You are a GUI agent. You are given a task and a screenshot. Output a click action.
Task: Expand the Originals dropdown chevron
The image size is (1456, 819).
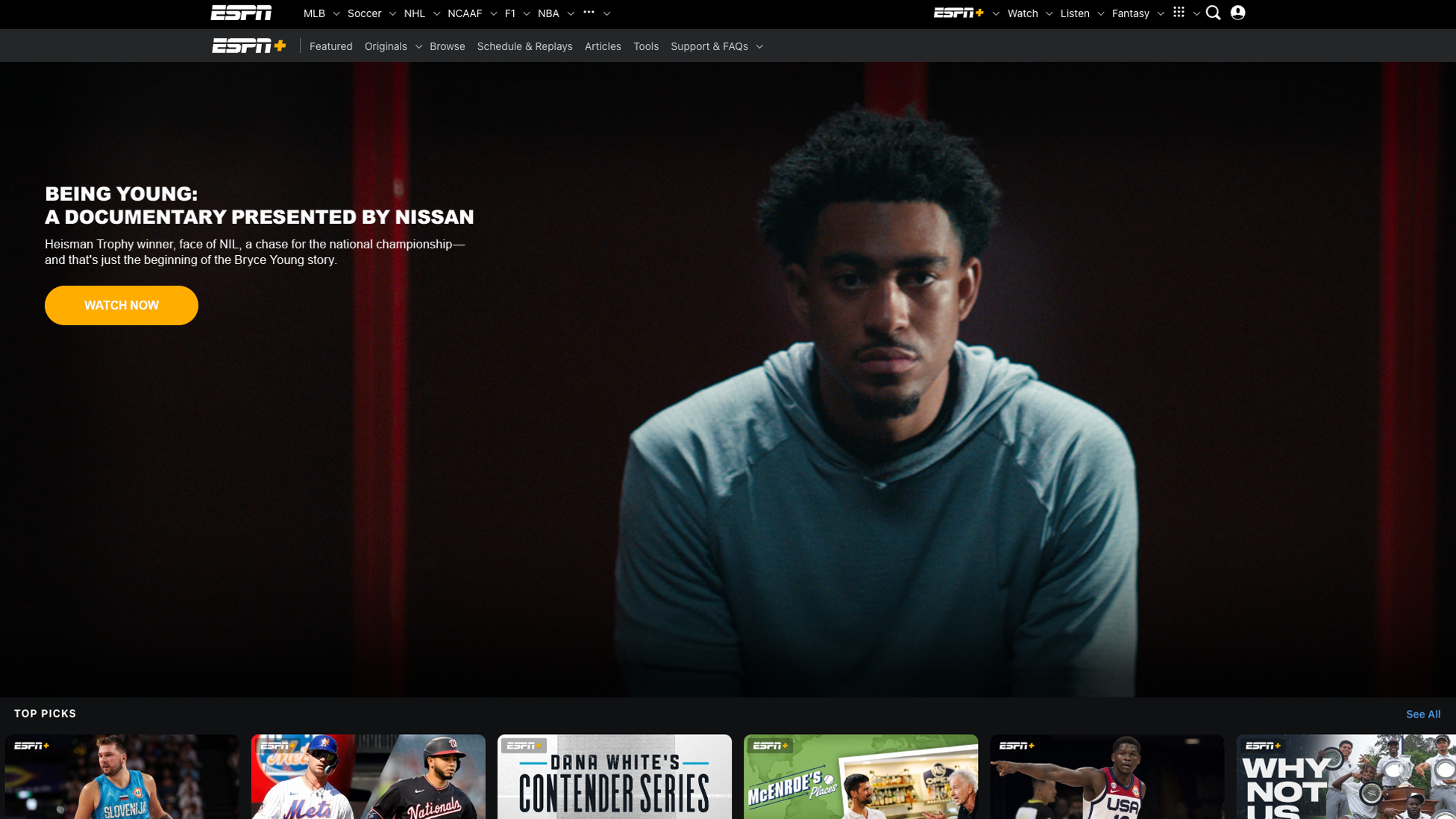(418, 47)
